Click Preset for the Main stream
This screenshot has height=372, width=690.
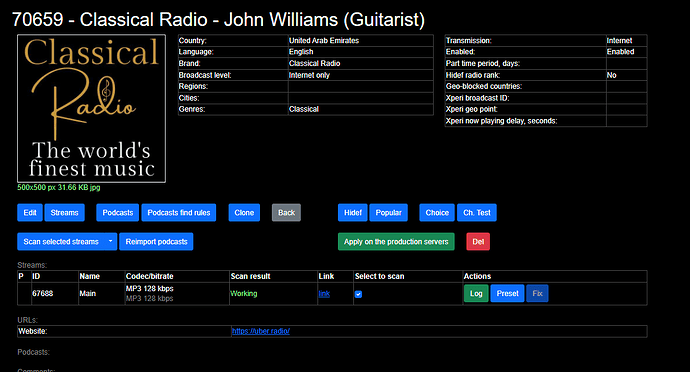coord(507,294)
